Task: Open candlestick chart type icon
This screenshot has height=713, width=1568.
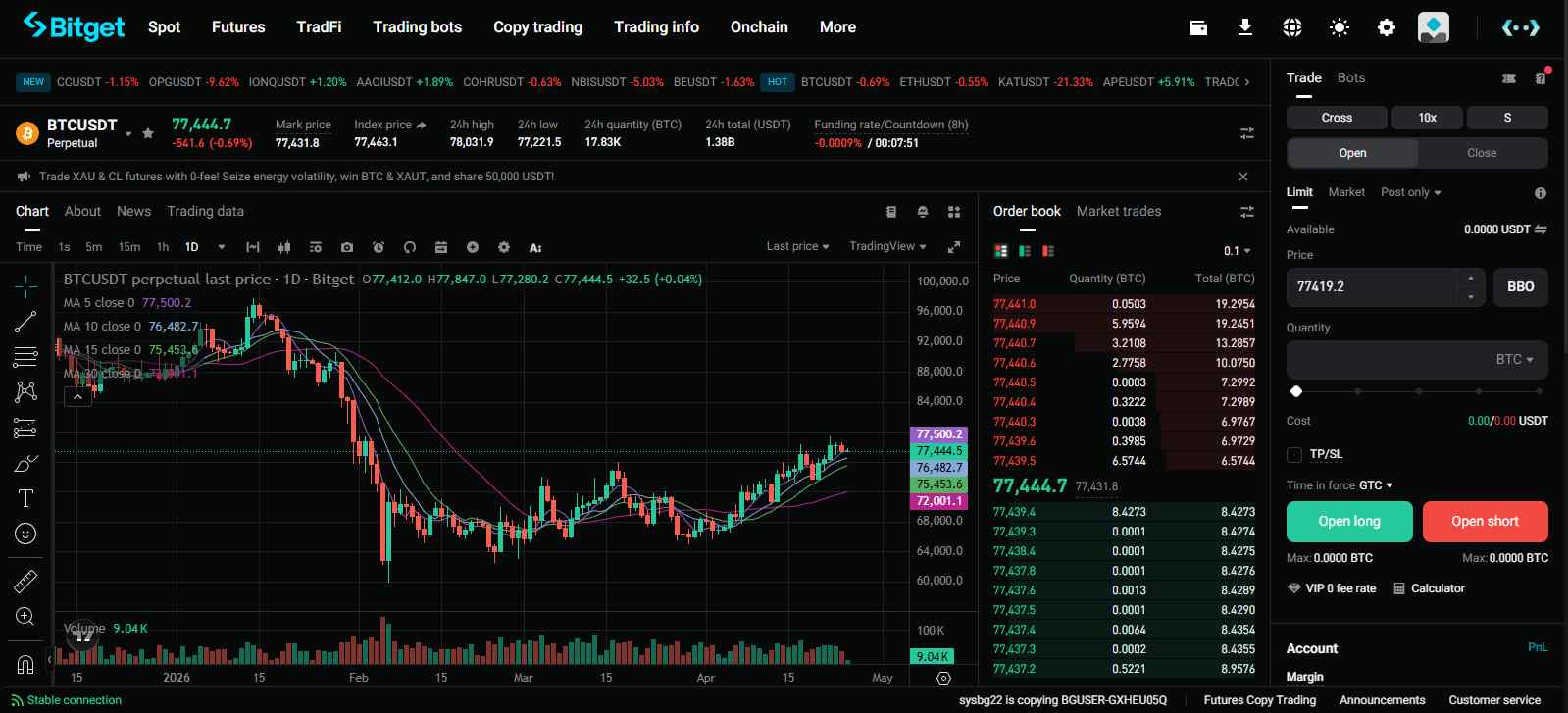Action: 284,247
